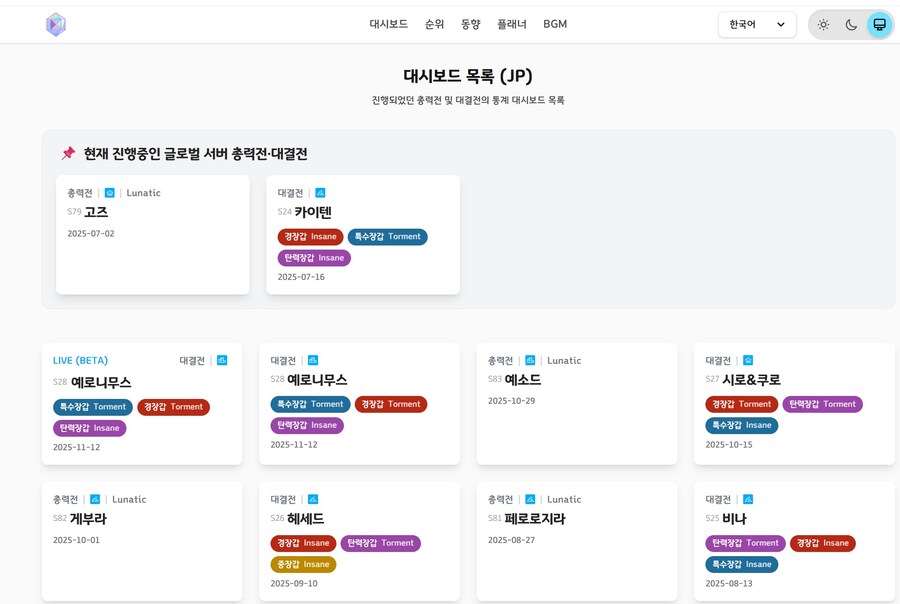Click the 플래너 navigation link
The height and width of the screenshot is (604, 900).
click(511, 24)
